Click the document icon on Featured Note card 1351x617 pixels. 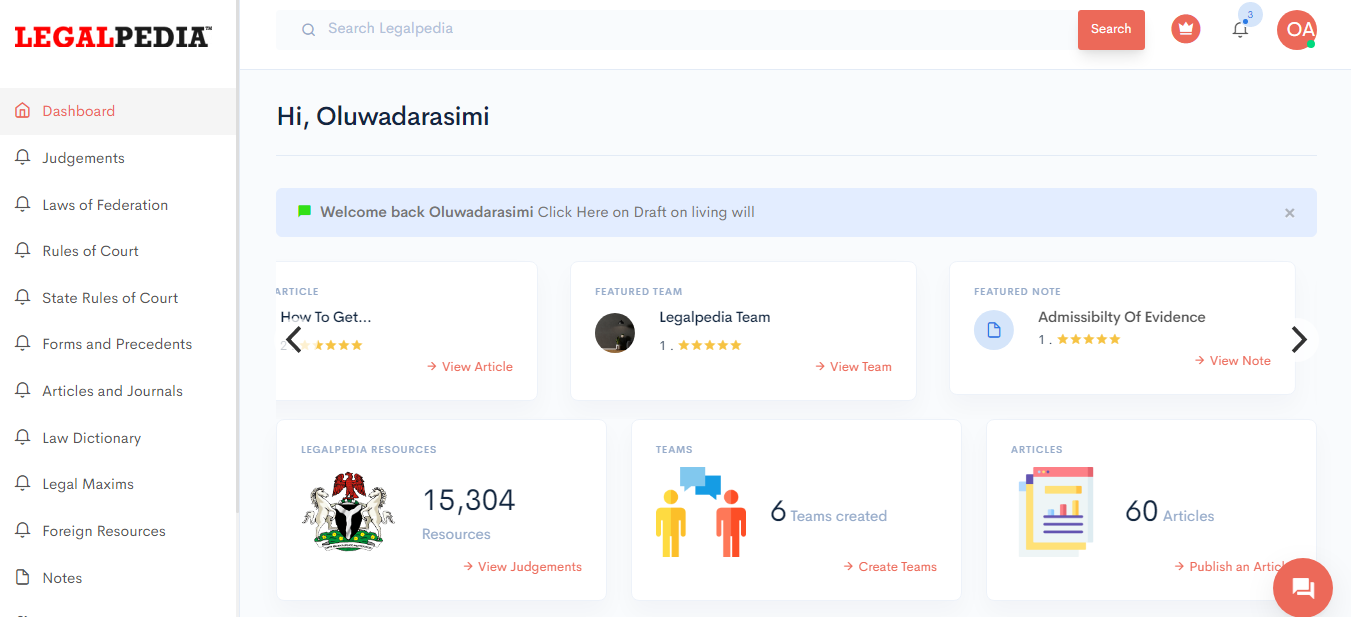click(x=994, y=330)
